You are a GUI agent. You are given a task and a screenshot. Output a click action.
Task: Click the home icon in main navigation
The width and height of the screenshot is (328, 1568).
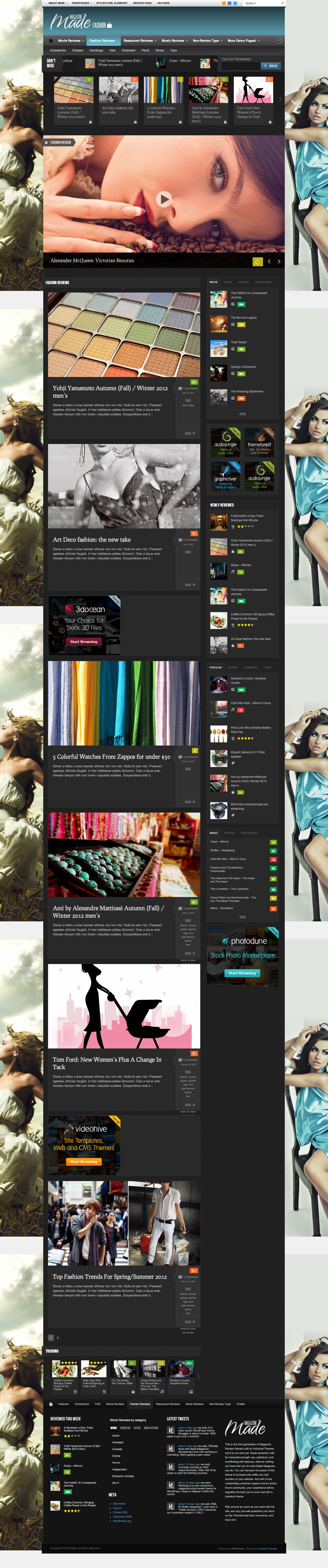tap(51, 41)
